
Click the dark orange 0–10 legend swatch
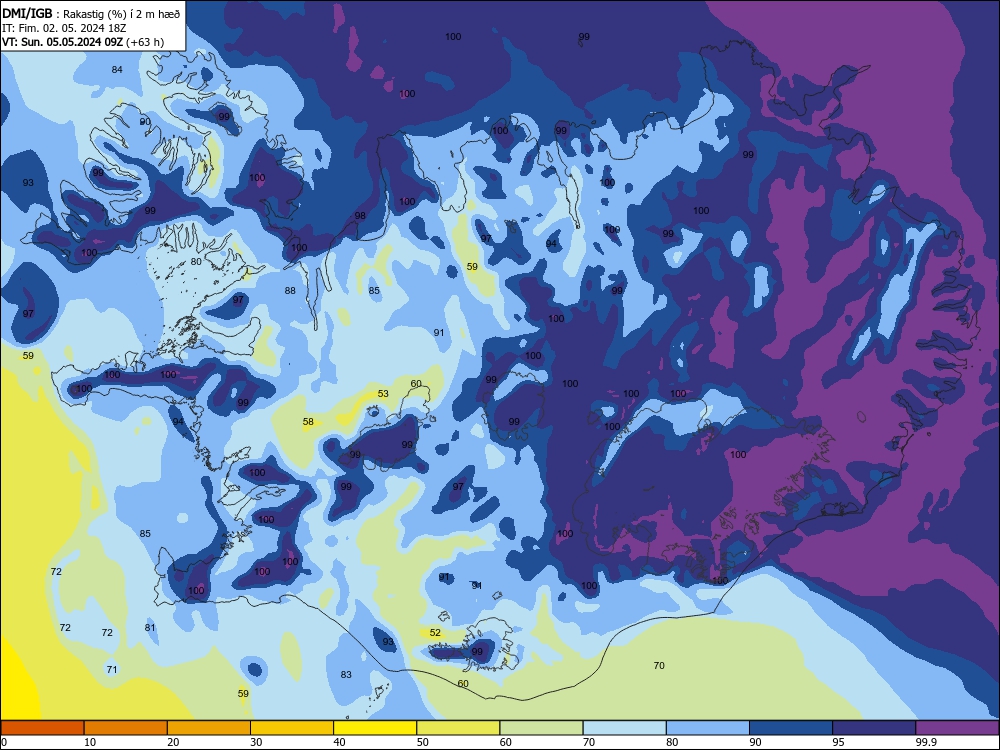pos(42,728)
